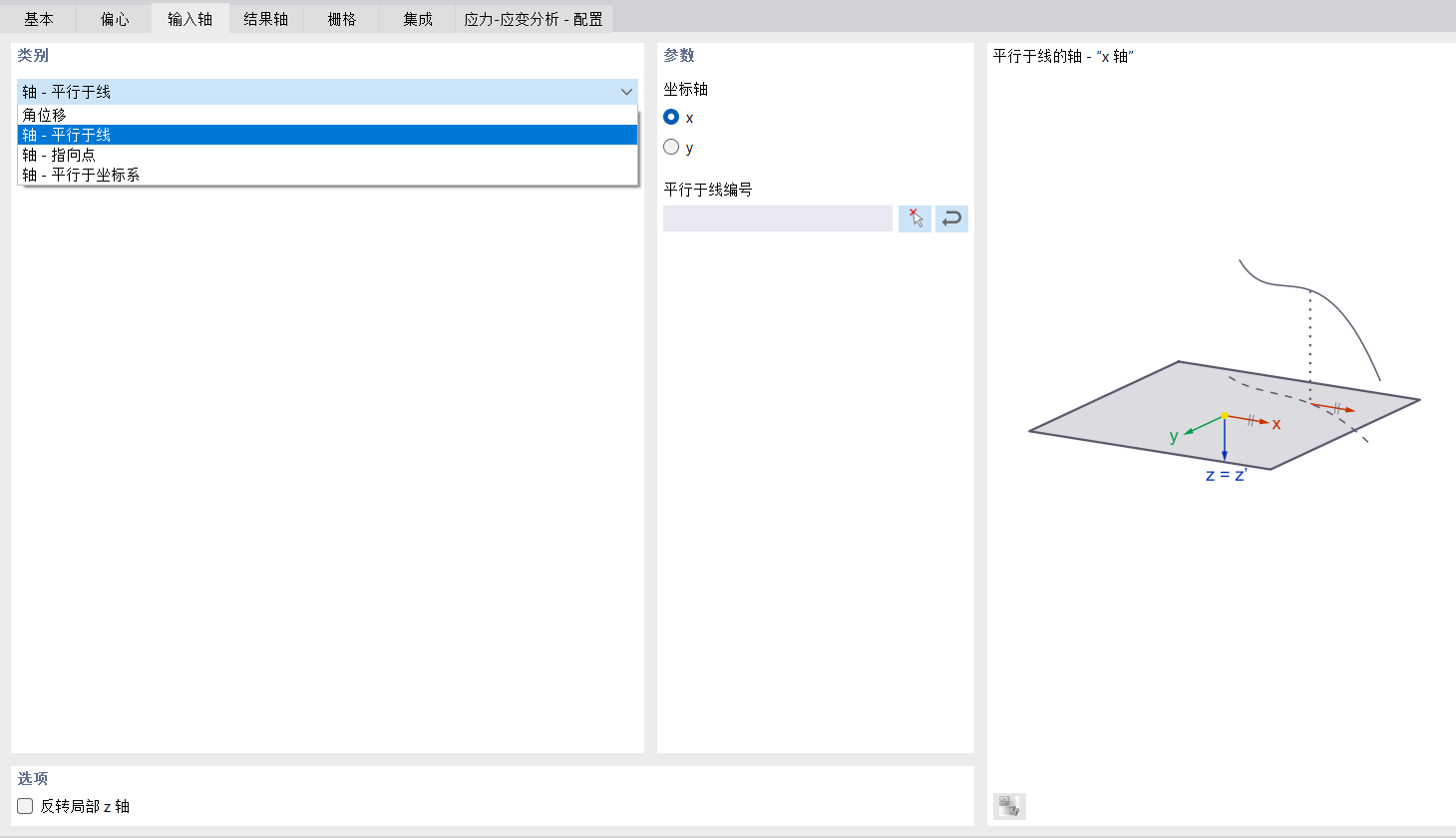
Task: Click the 平行于线编号 input field
Action: click(x=777, y=218)
